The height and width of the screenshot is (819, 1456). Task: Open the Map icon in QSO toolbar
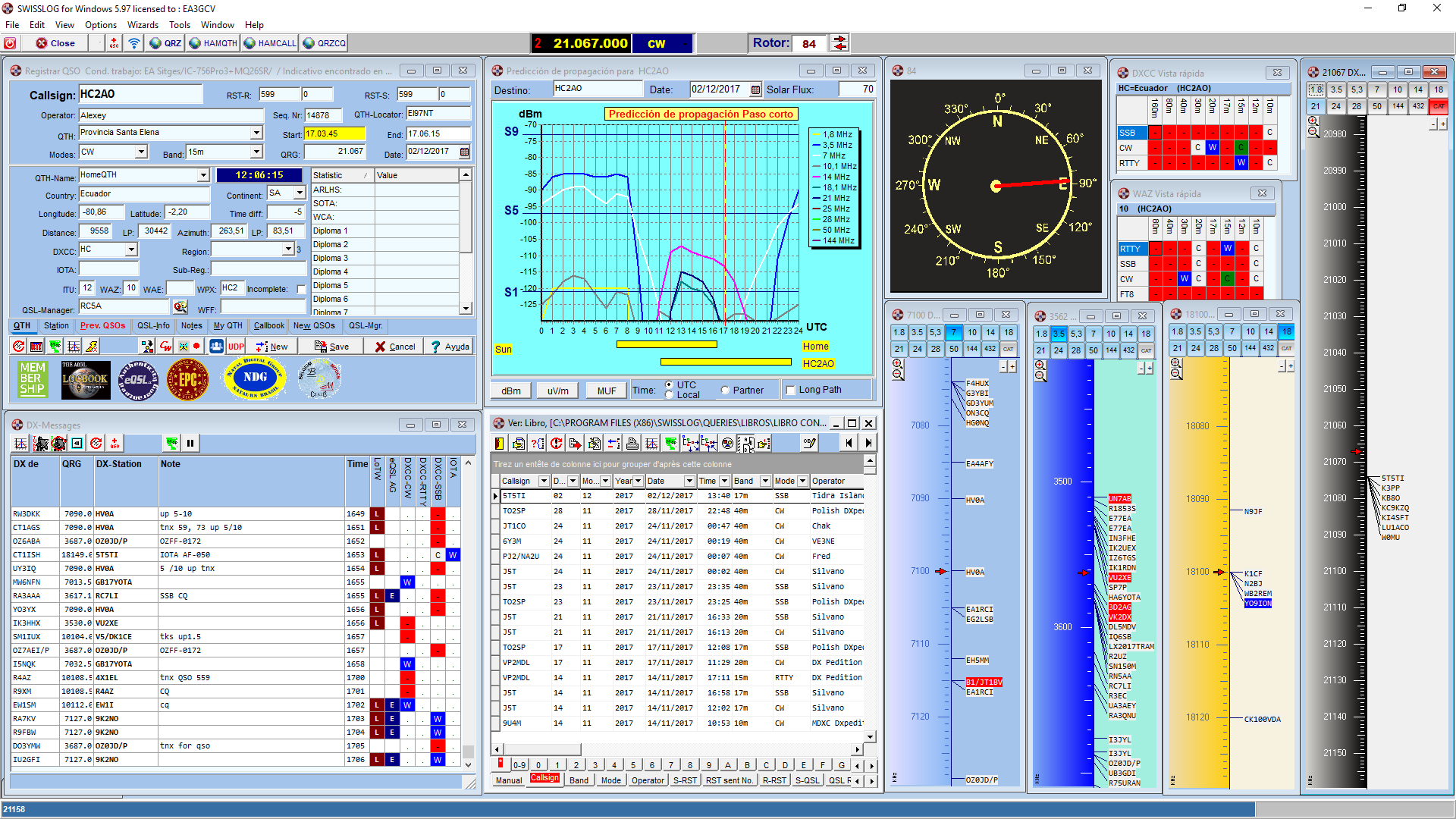pos(55,347)
